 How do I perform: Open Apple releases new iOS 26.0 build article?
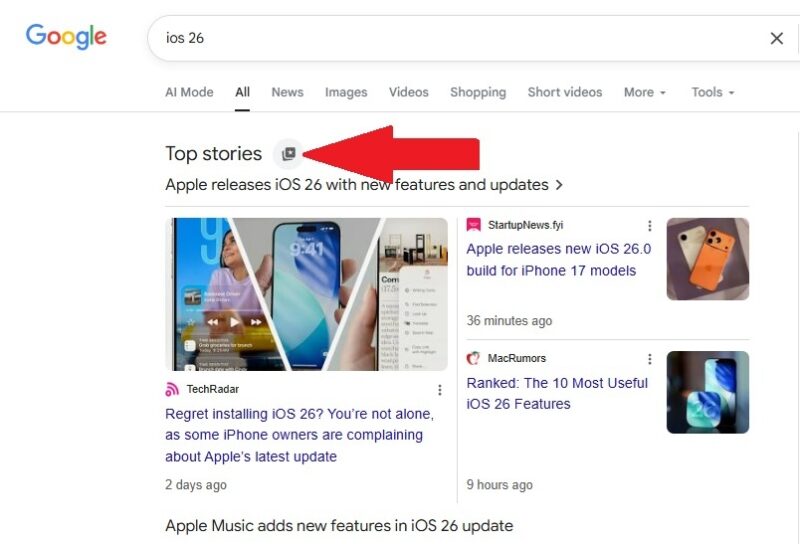[x=559, y=260]
